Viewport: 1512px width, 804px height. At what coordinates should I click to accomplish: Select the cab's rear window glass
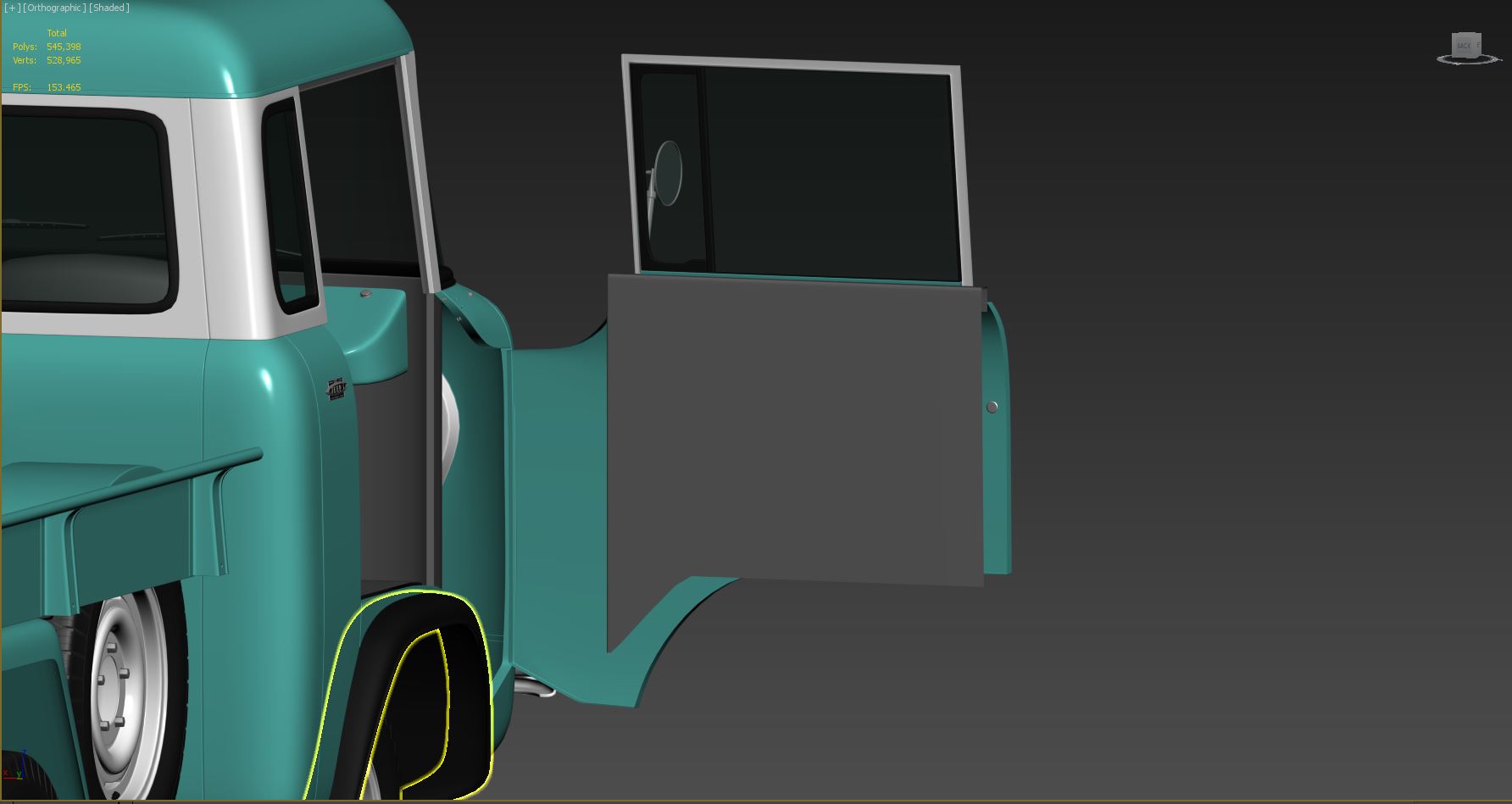(x=85, y=203)
